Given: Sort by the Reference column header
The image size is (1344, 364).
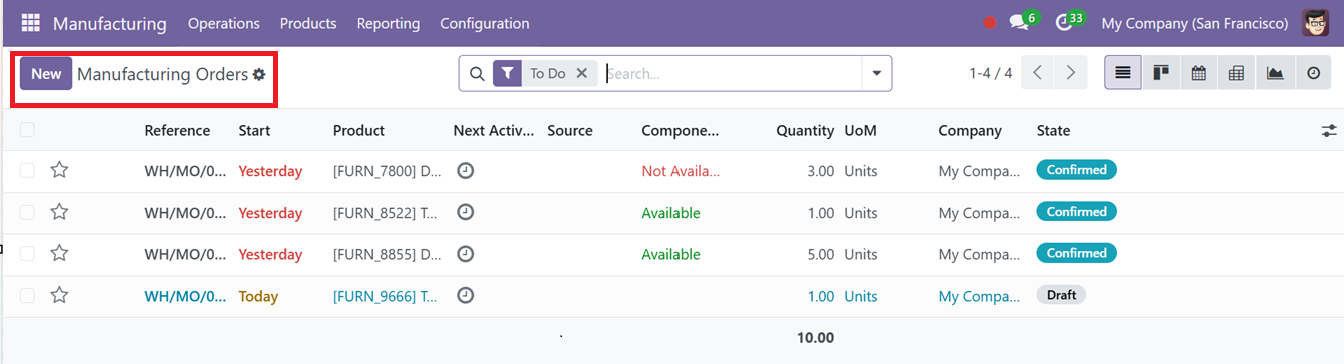Looking at the screenshot, I should (177, 130).
